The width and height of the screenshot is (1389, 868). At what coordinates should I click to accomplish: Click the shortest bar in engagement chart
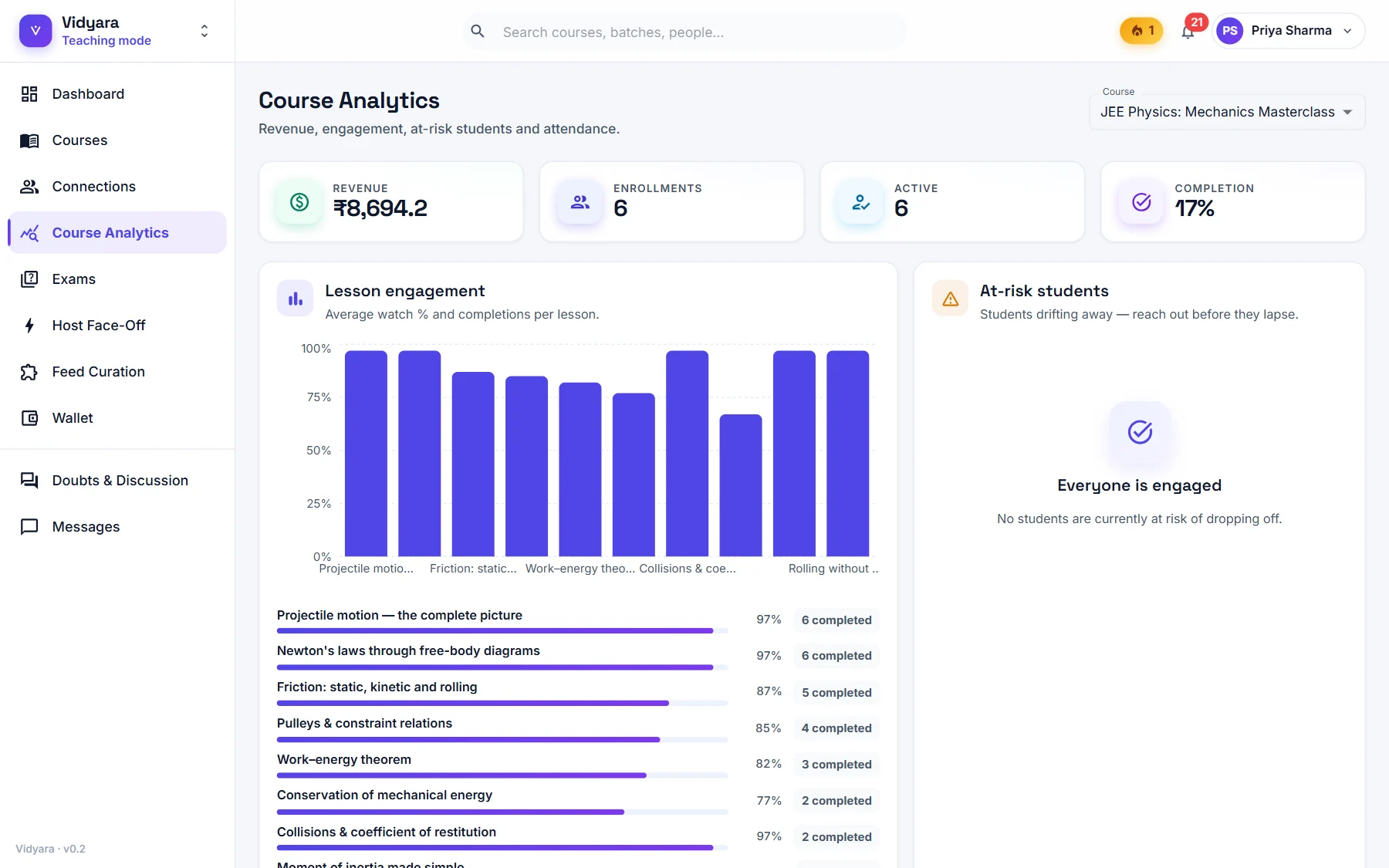(741, 485)
